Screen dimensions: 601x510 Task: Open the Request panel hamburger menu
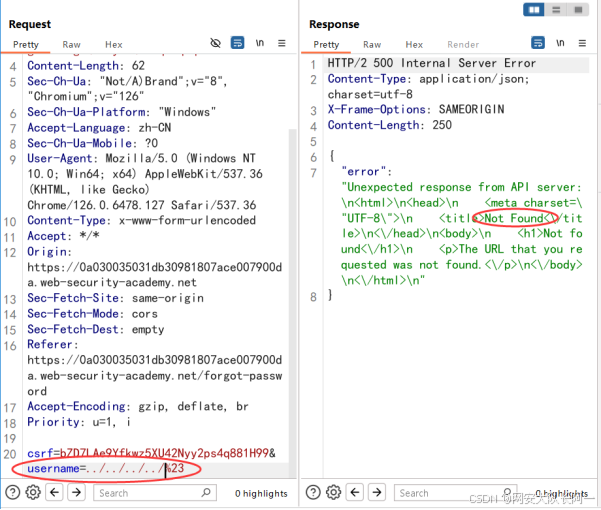point(282,44)
